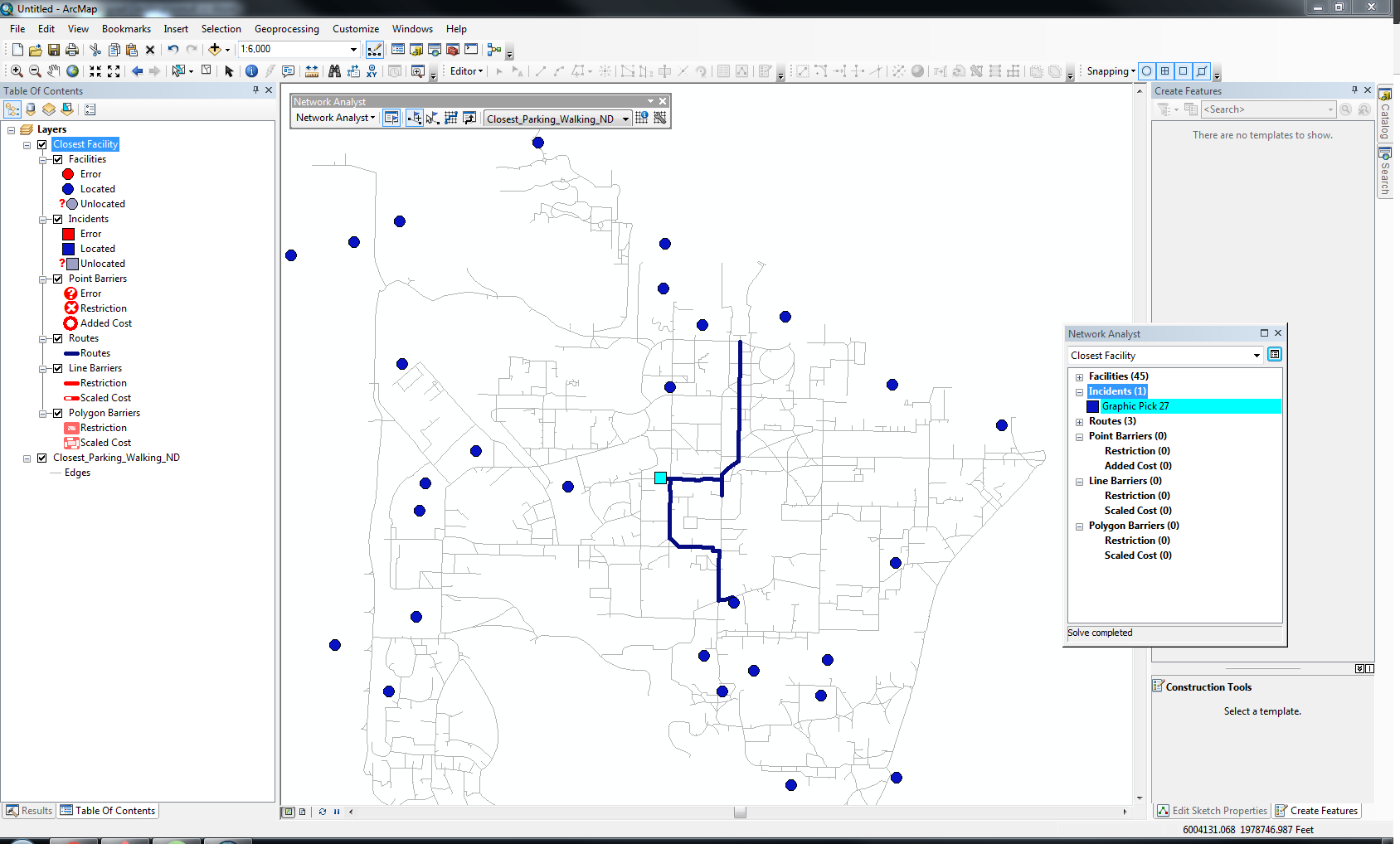The width and height of the screenshot is (1400, 844).
Task: Expand Facilities (45) in Network Analyst window
Action: click(x=1080, y=377)
